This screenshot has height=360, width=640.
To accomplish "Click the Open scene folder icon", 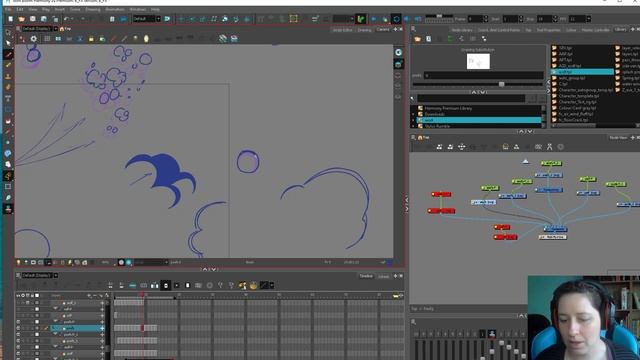I will click(22, 19).
